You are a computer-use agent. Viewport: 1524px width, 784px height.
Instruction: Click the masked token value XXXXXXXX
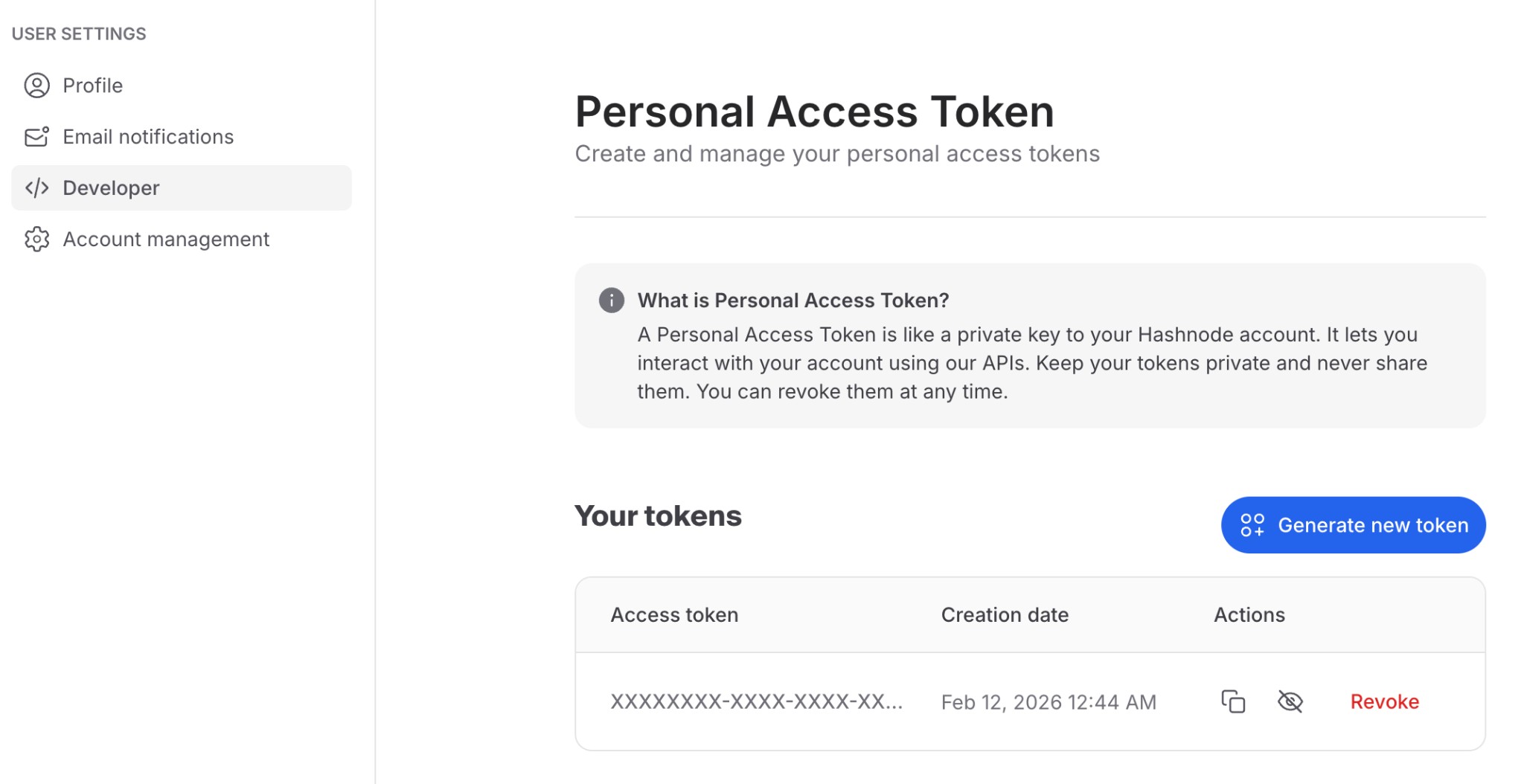[756, 701]
